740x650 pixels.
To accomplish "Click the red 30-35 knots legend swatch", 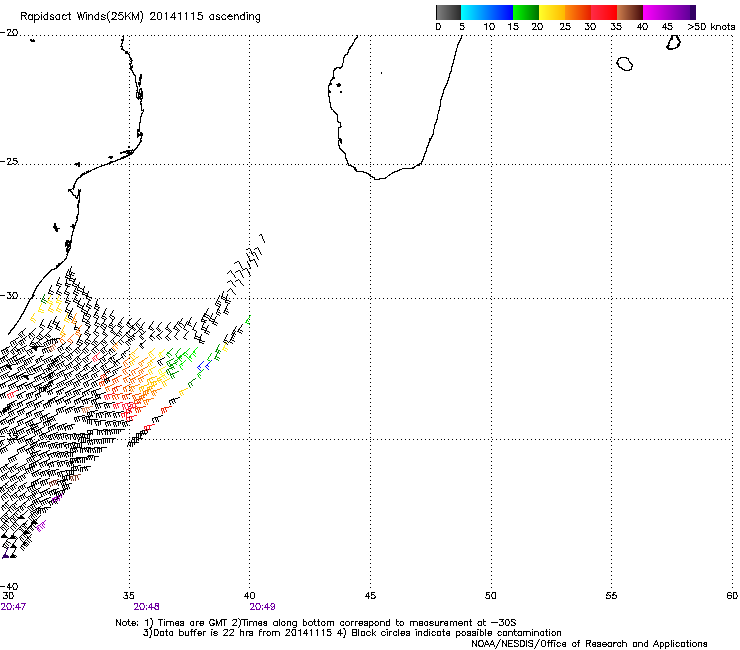I will 604,12.
